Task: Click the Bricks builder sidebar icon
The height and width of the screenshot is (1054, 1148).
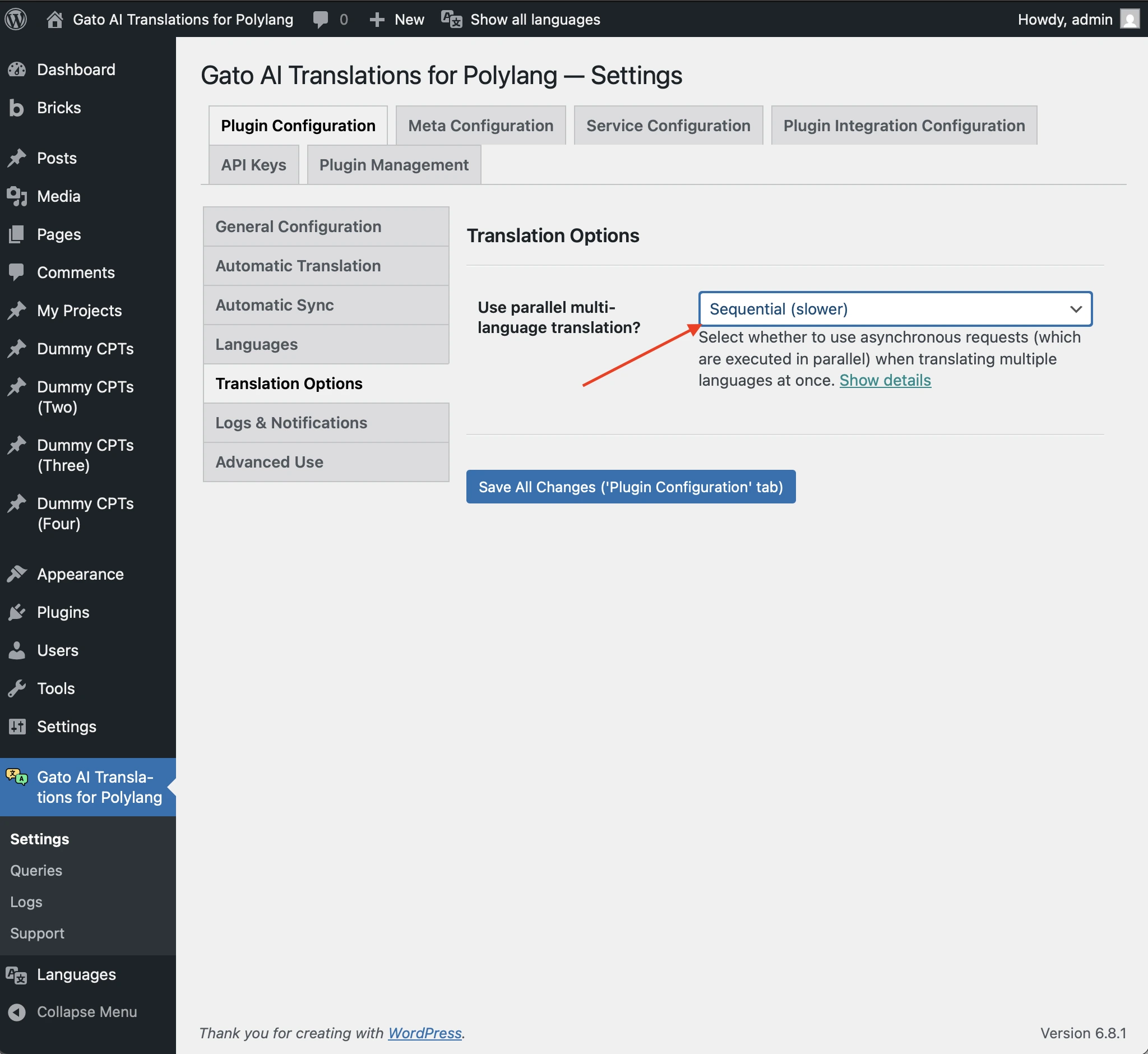Action: click(x=17, y=107)
